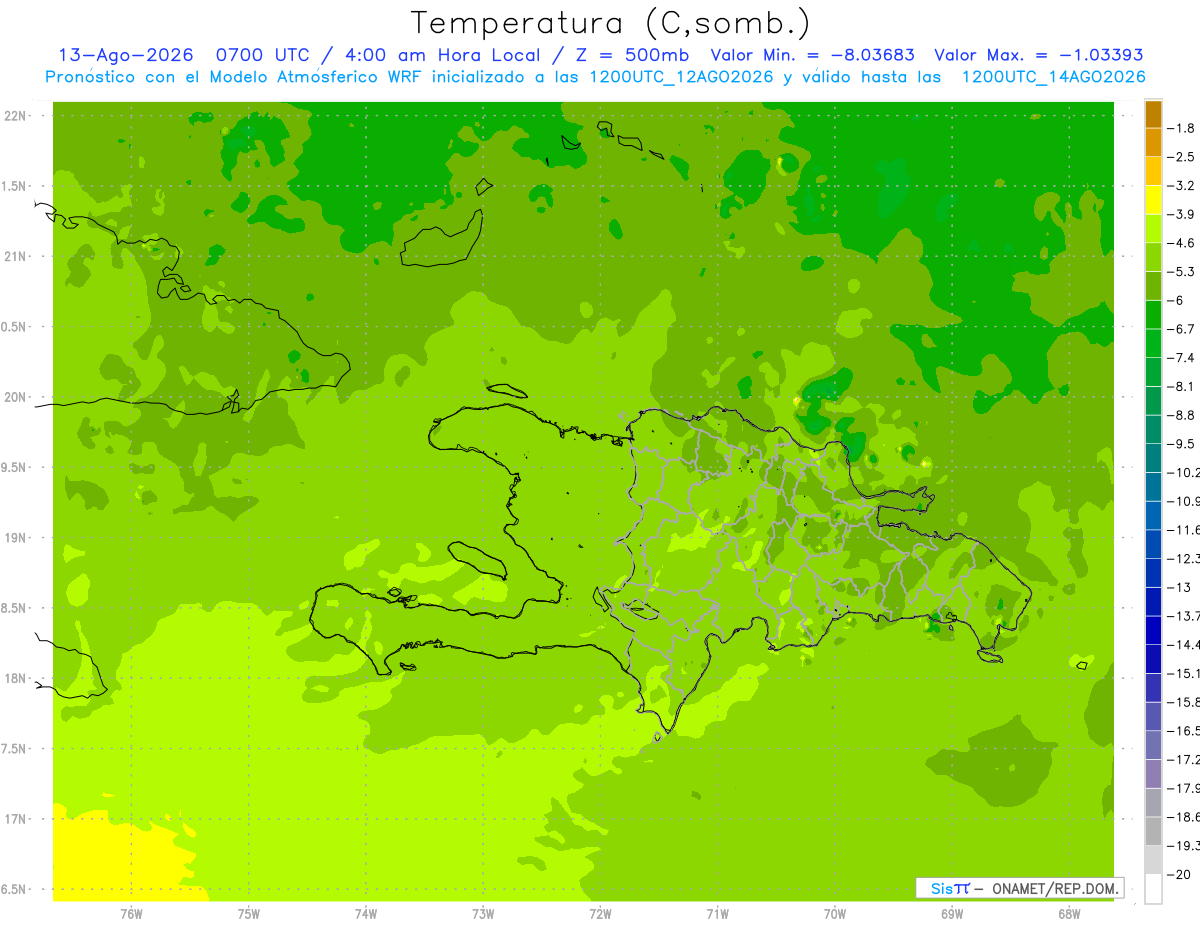Click the '-11.6' colorbar value
The width and height of the screenshot is (1200, 927).
tap(1184, 529)
